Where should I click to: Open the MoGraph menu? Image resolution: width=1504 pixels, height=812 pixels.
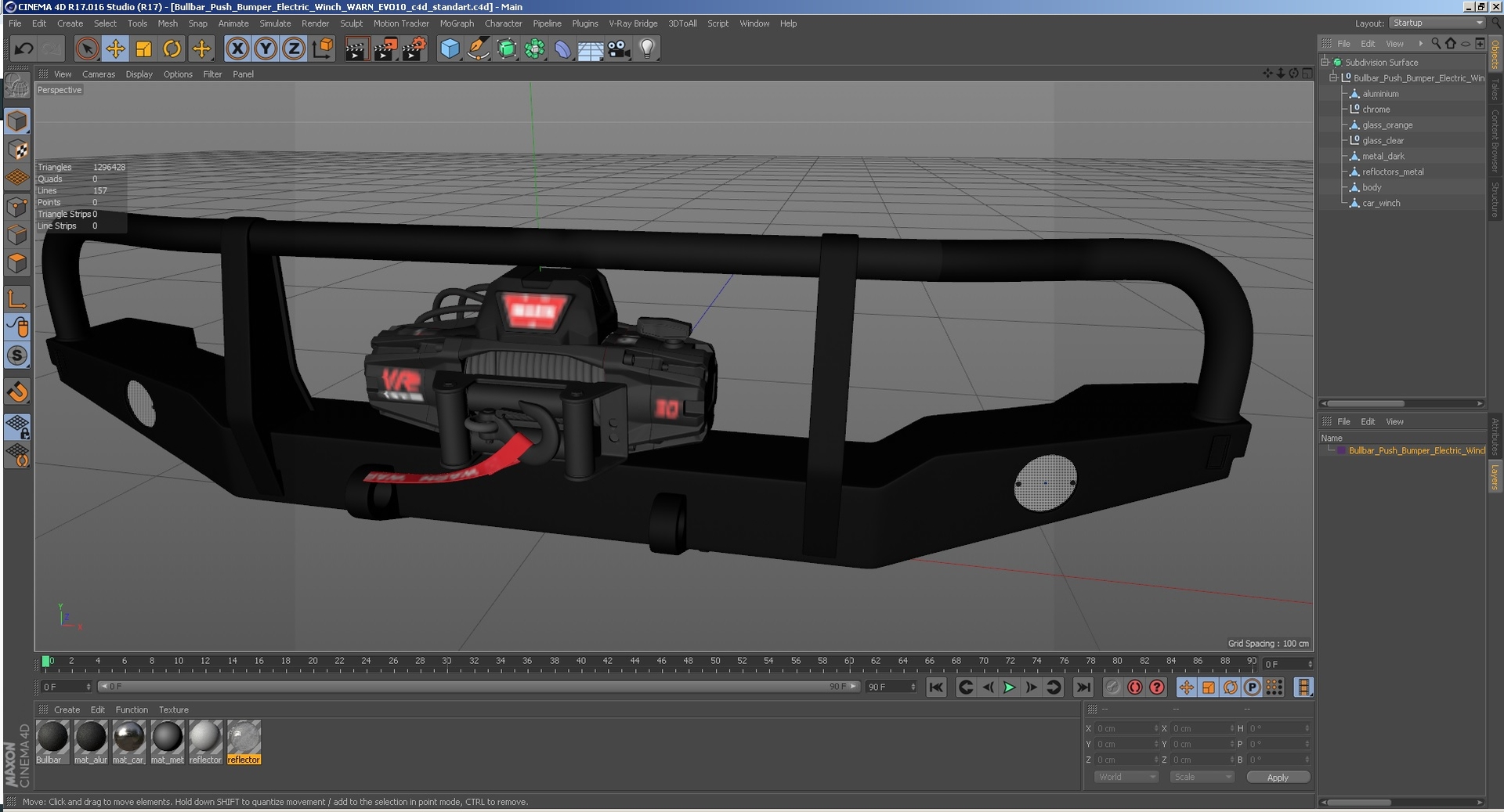point(456,23)
